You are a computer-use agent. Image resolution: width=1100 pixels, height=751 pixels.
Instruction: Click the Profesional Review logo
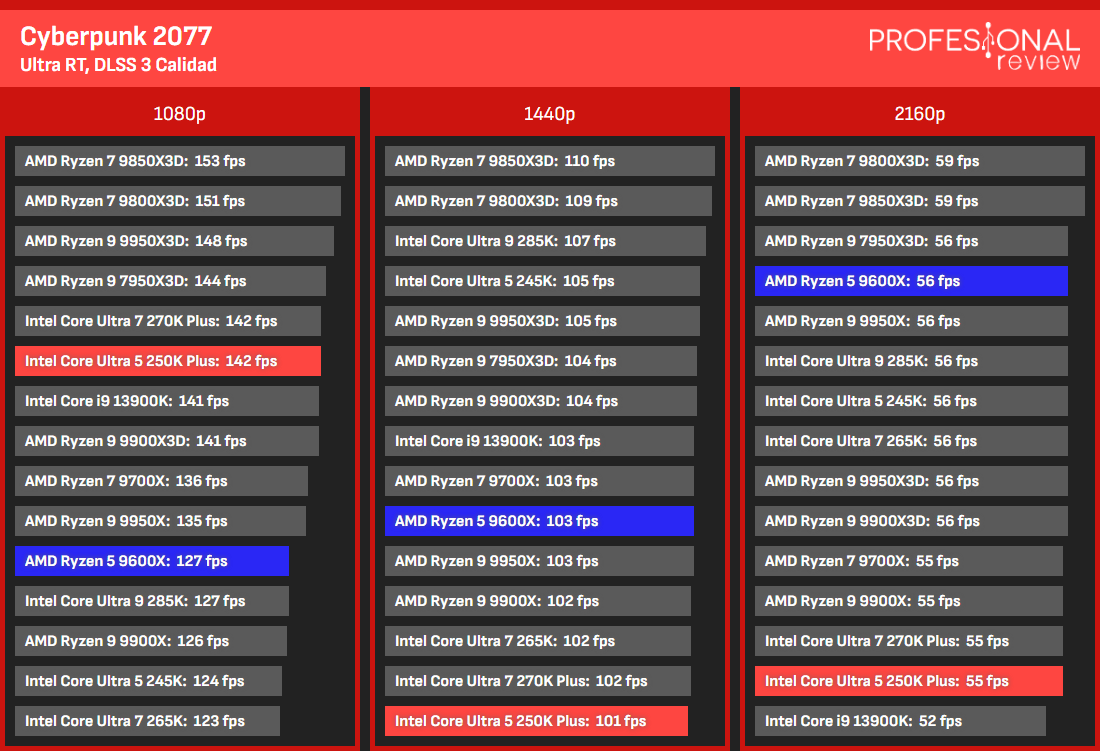point(974,47)
